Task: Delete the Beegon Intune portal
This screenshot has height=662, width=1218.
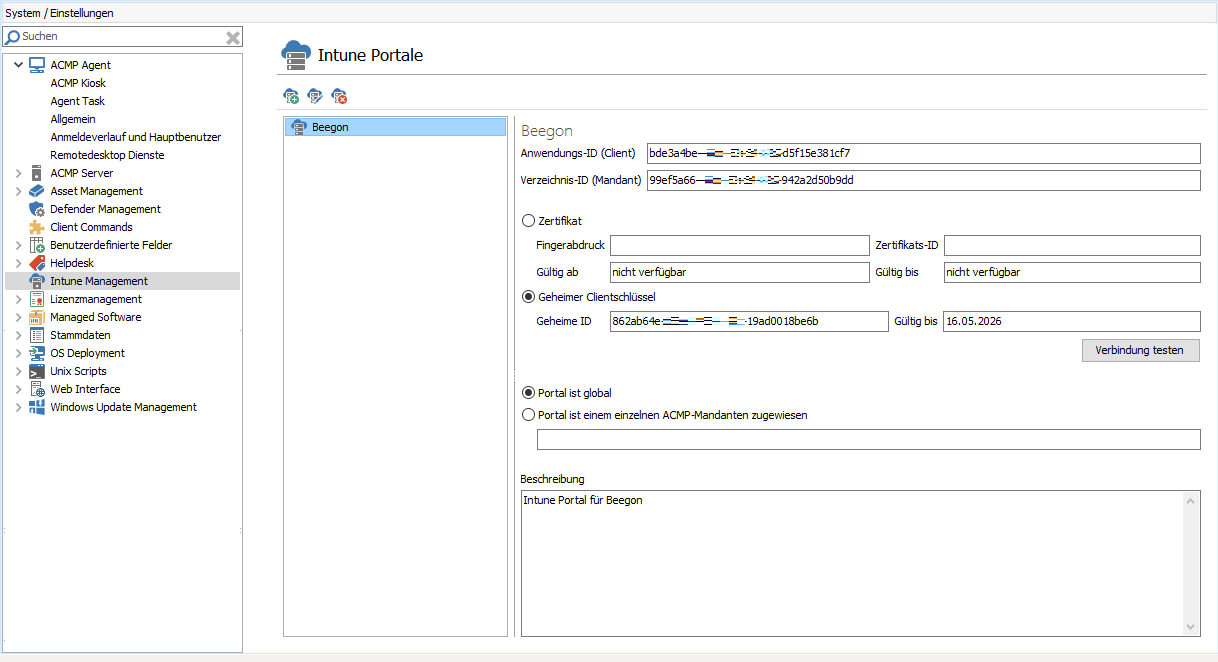Action: (339, 96)
